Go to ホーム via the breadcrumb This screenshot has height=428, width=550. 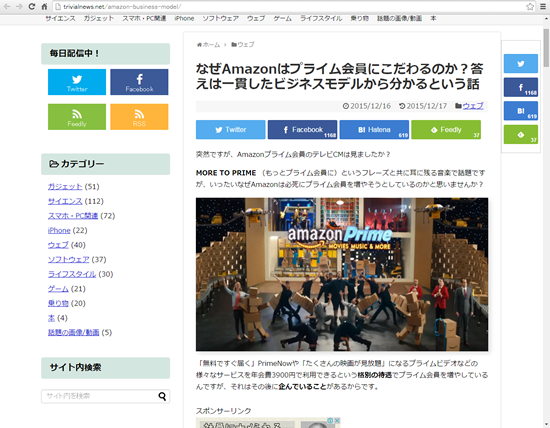pyautogui.click(x=208, y=45)
